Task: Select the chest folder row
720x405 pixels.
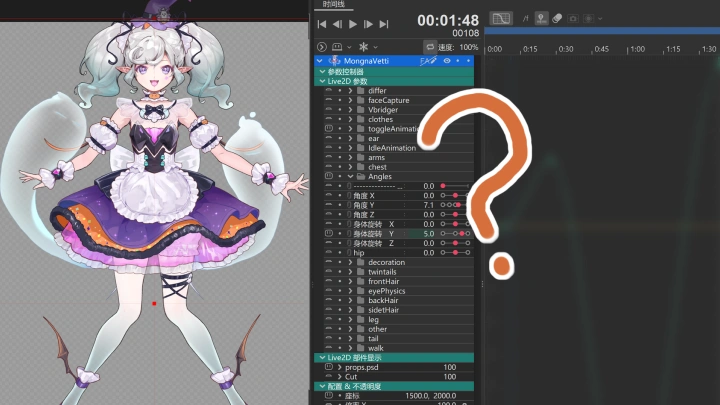Action: tap(399, 167)
